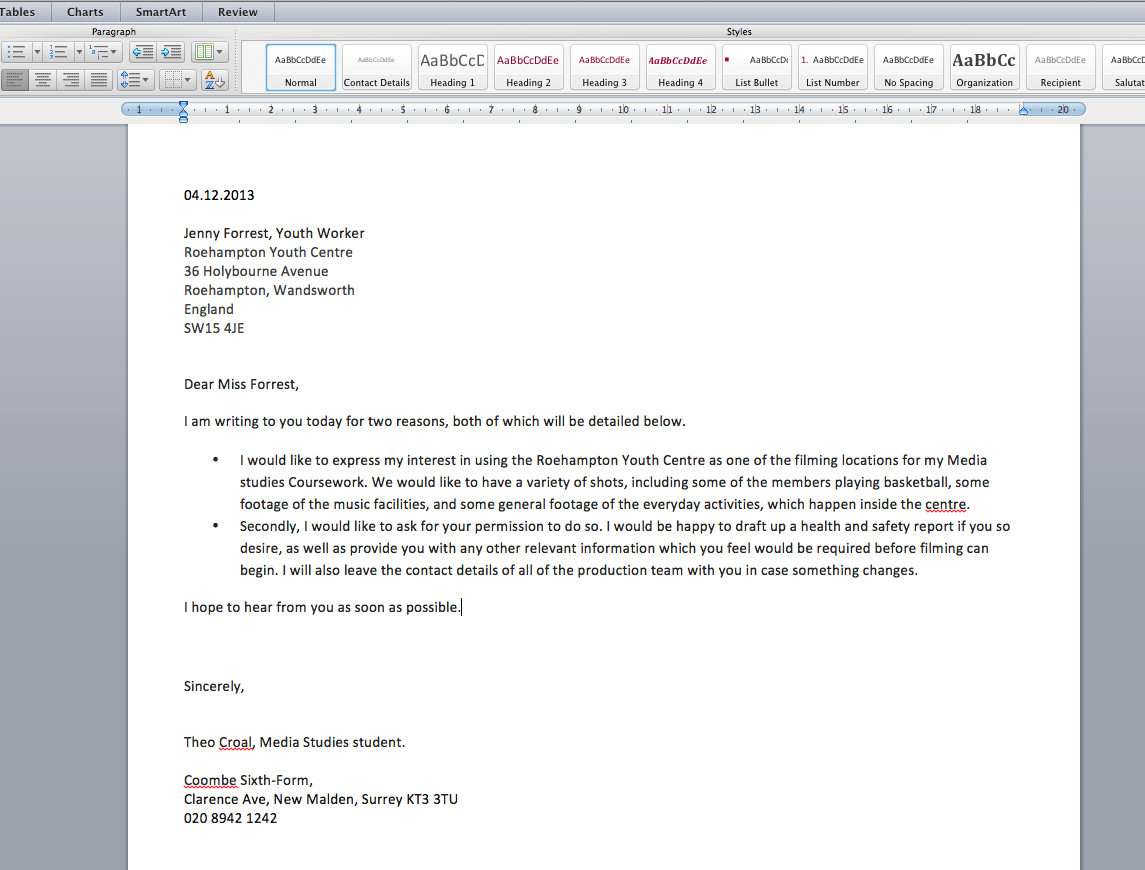Click the 'Sincerely,' closing line
Screen dimensions: 1145x870
pos(214,686)
